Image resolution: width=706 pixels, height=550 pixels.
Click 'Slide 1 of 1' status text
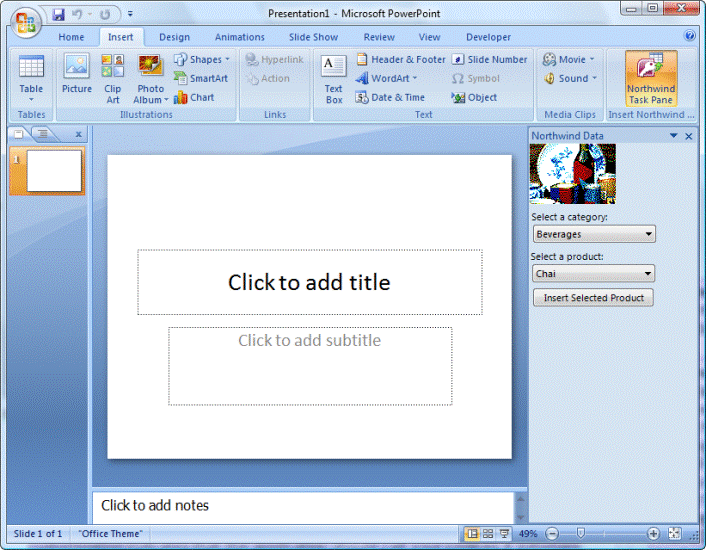click(x=38, y=534)
